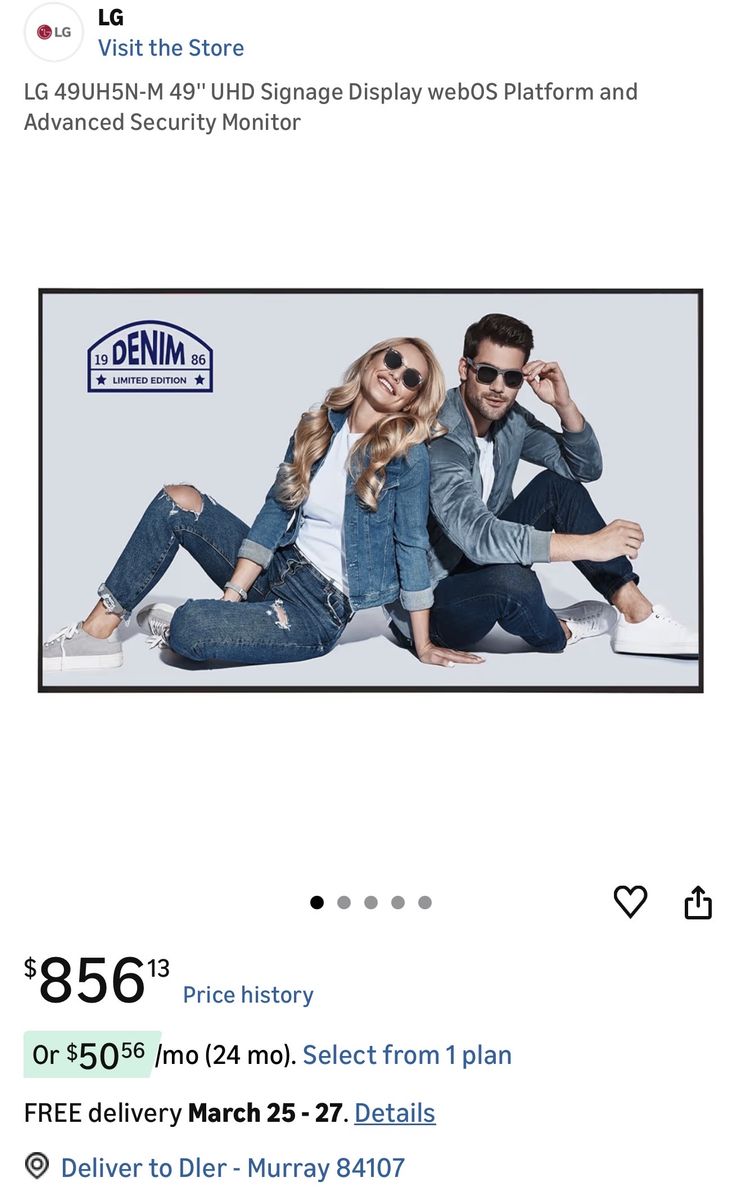Jump to the third image carousel dot
This screenshot has height=1200, width=742.
tap(371, 902)
